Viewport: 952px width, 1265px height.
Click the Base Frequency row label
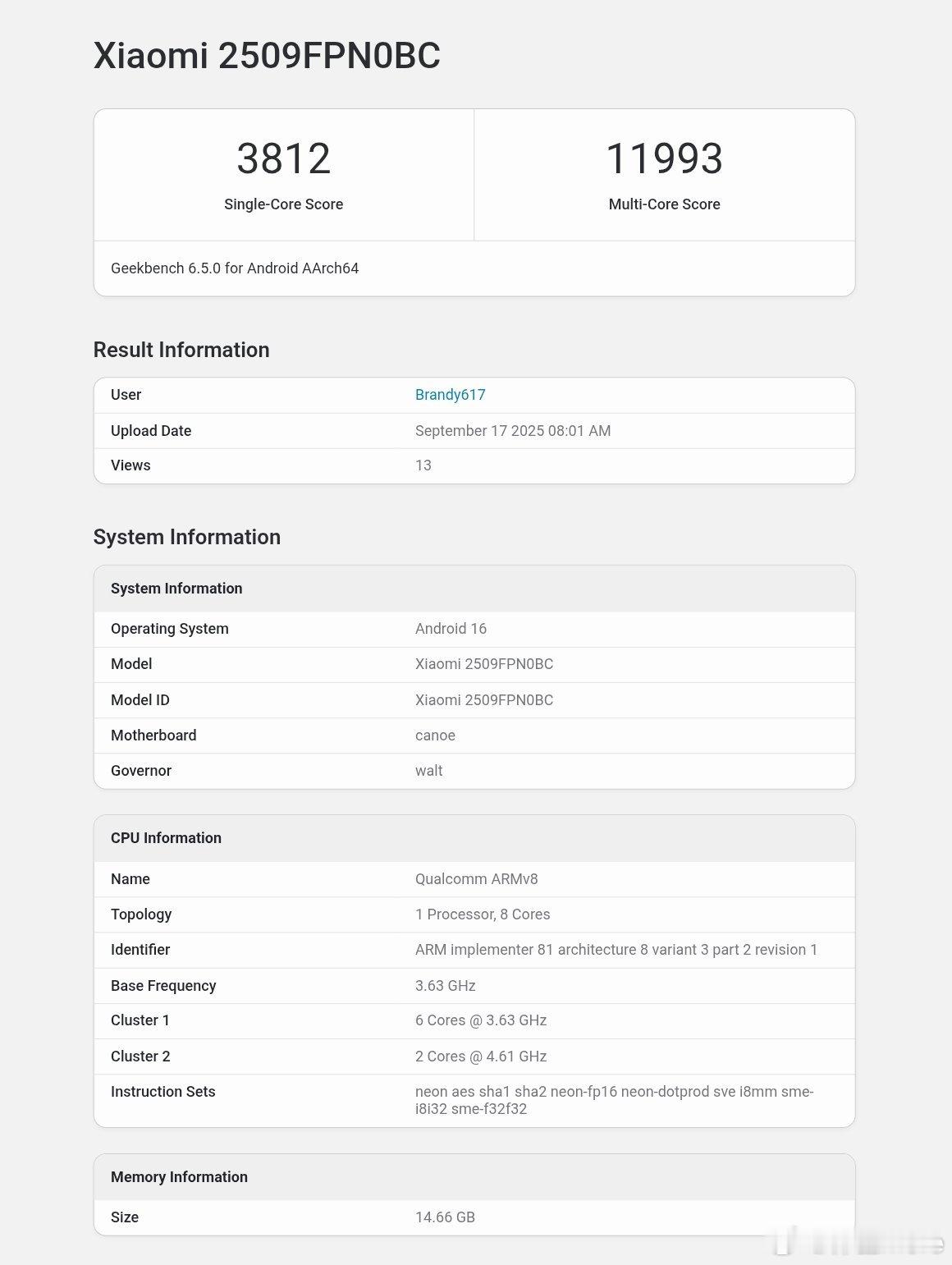(x=163, y=986)
